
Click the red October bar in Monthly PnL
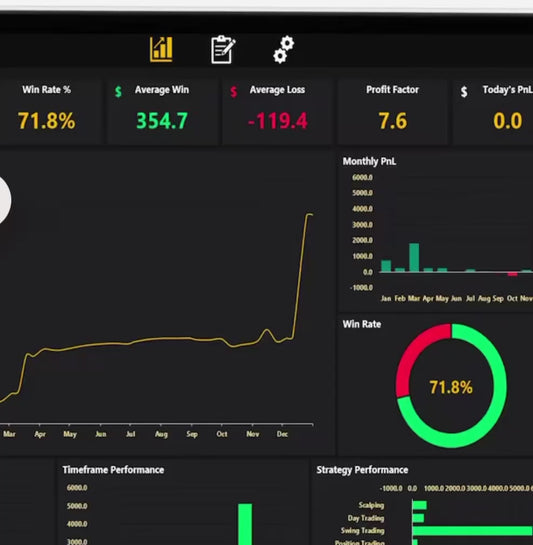(x=512, y=274)
